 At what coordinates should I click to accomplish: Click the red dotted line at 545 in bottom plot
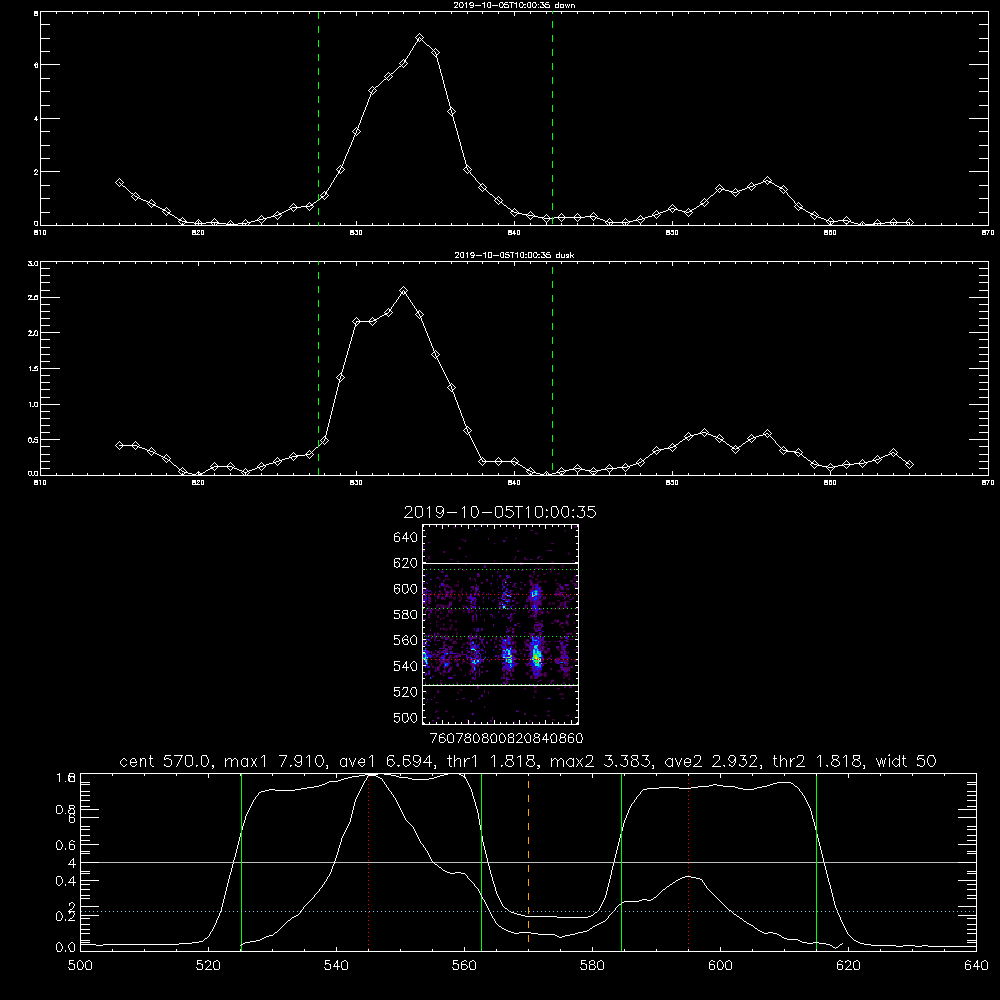tap(369, 860)
